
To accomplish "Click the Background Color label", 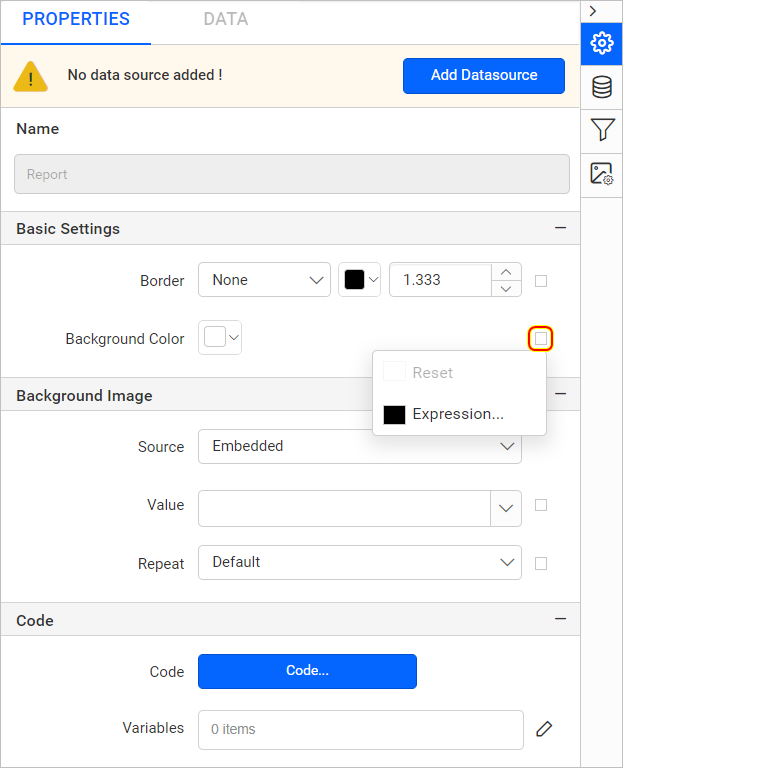I will point(125,339).
